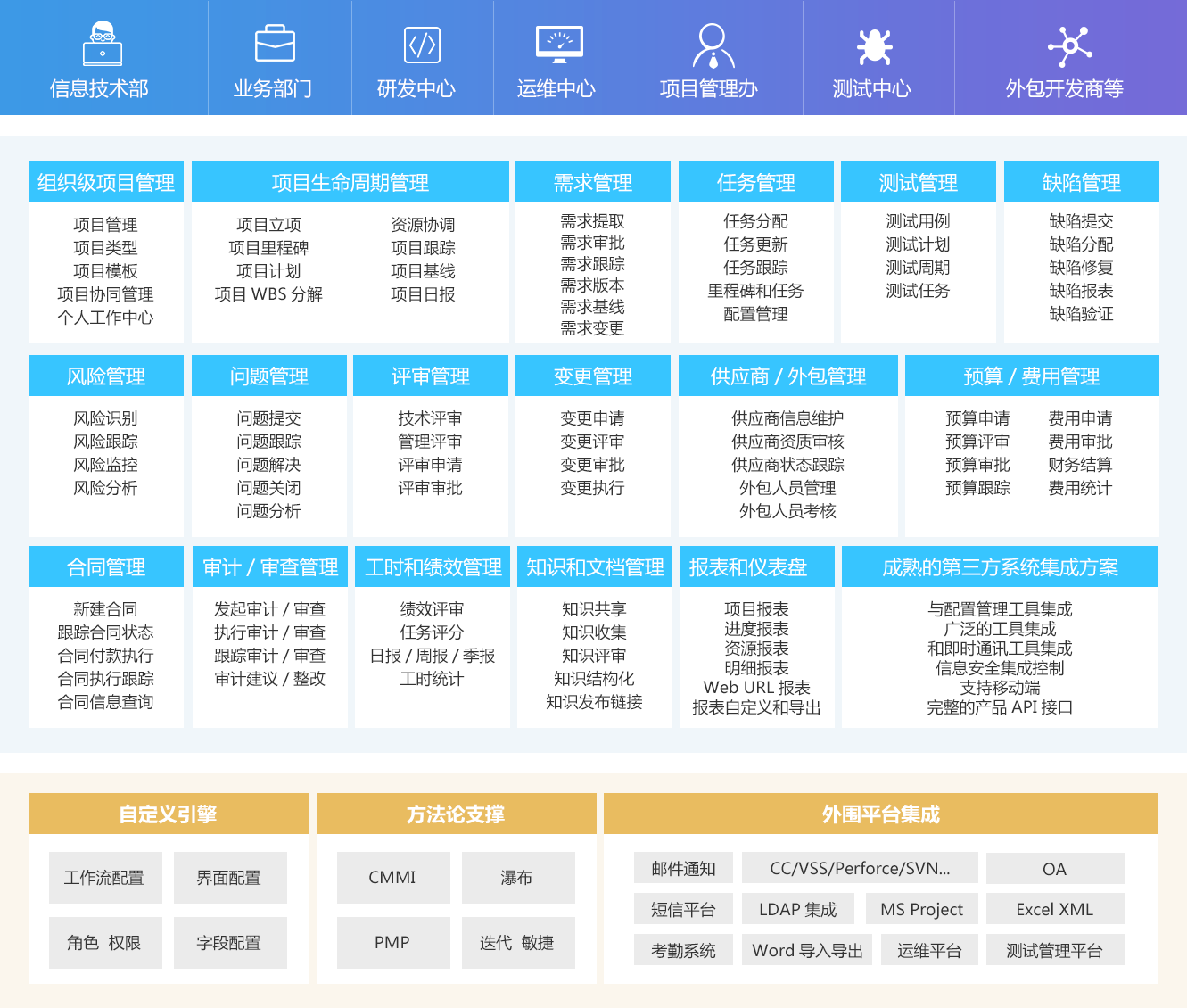The image size is (1187, 1008).
Task: Click the 自定义引擎 section header
Action: pos(169,814)
